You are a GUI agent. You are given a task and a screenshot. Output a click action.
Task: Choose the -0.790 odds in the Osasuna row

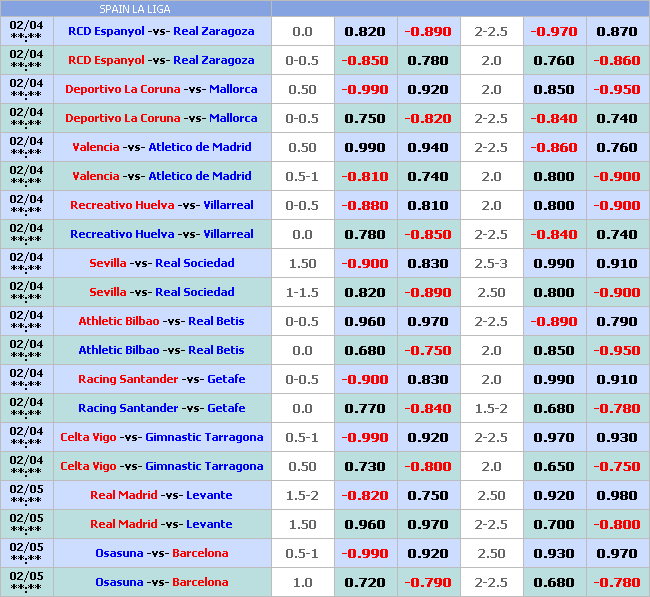(x=427, y=582)
